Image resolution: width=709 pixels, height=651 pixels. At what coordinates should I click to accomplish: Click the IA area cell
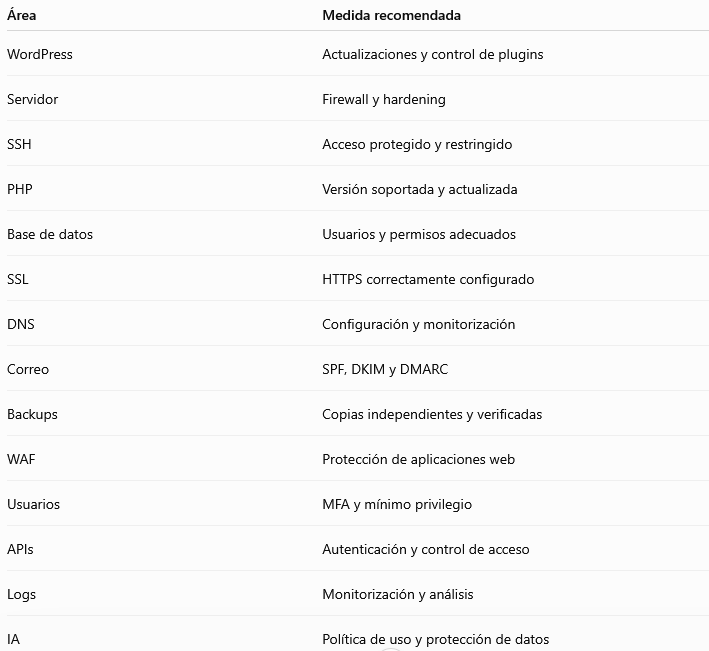tap(14, 639)
